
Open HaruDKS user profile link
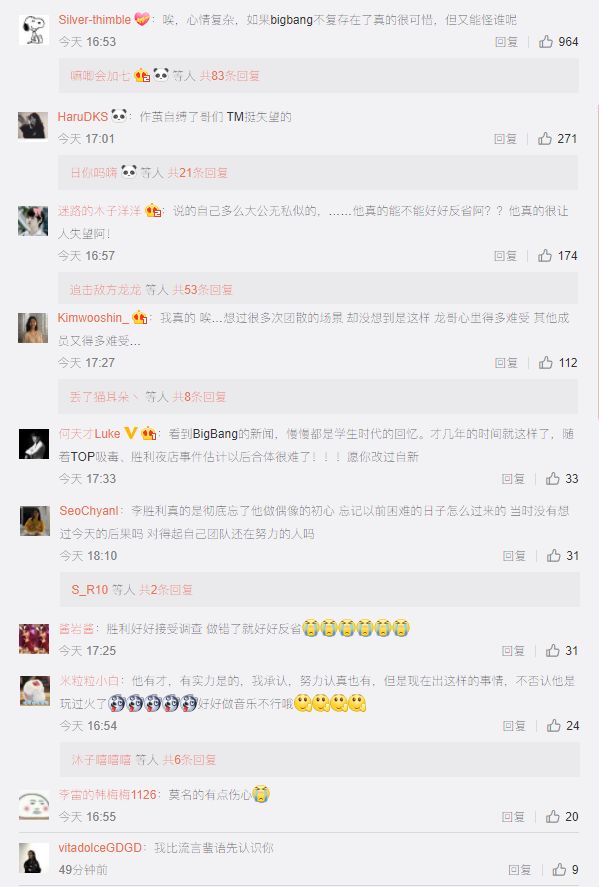coord(83,117)
